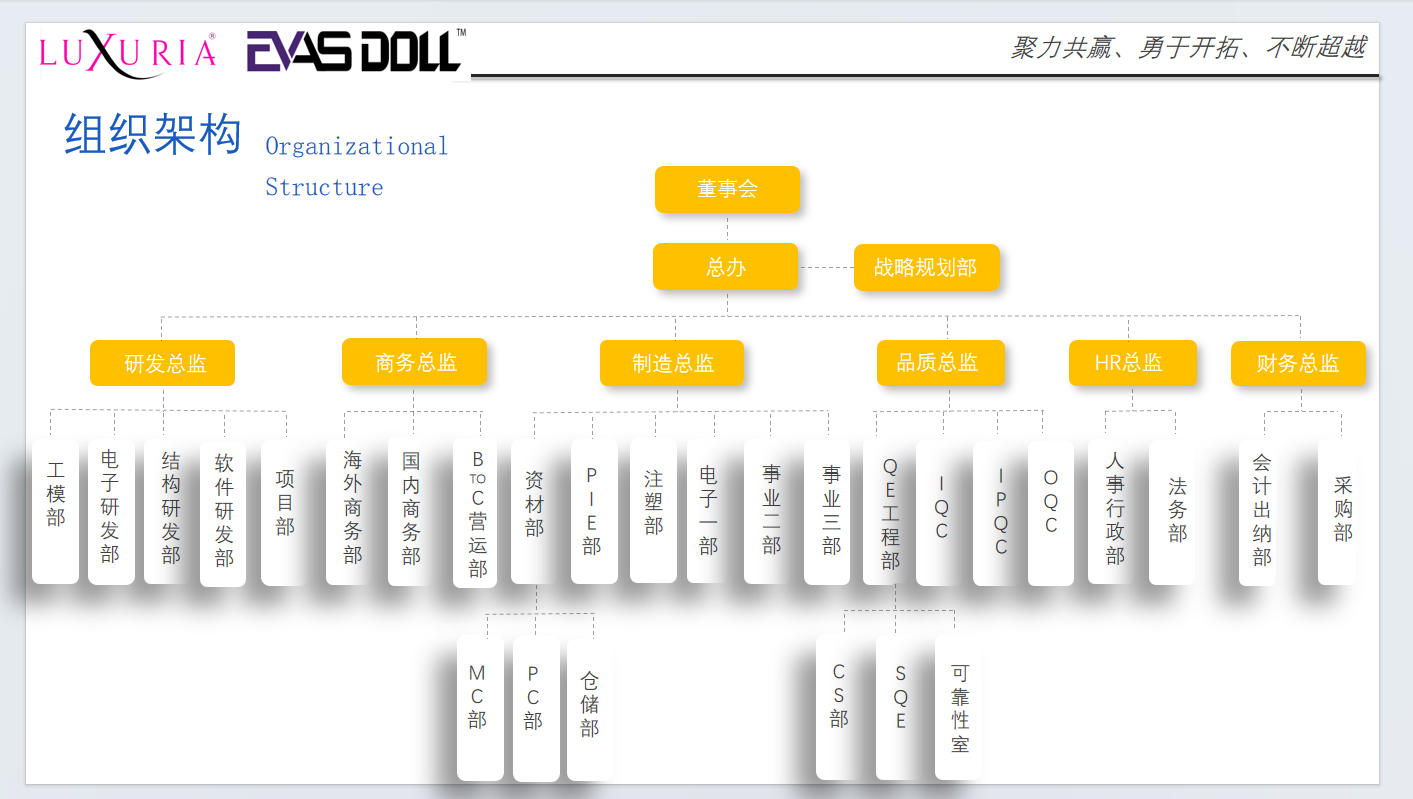Select the 海外商务部 department card
The height and width of the screenshot is (799, 1413).
coord(349,513)
